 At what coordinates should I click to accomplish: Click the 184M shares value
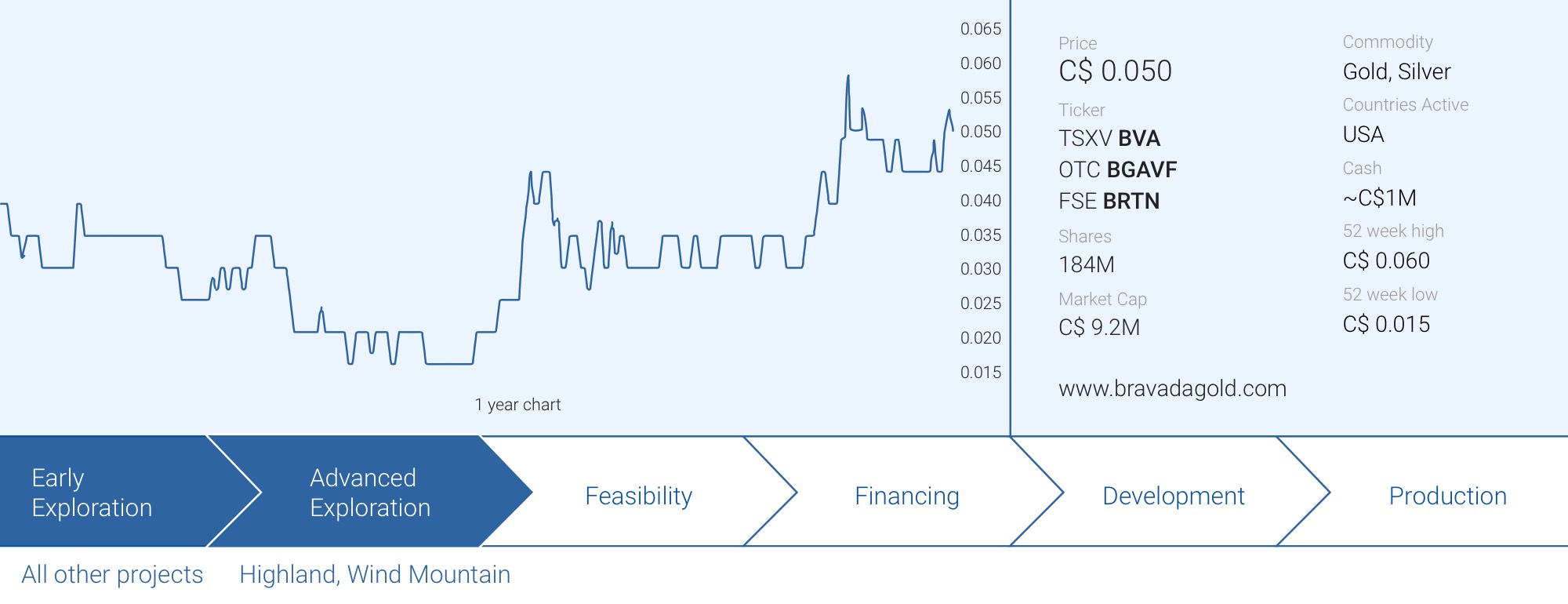tap(1087, 264)
